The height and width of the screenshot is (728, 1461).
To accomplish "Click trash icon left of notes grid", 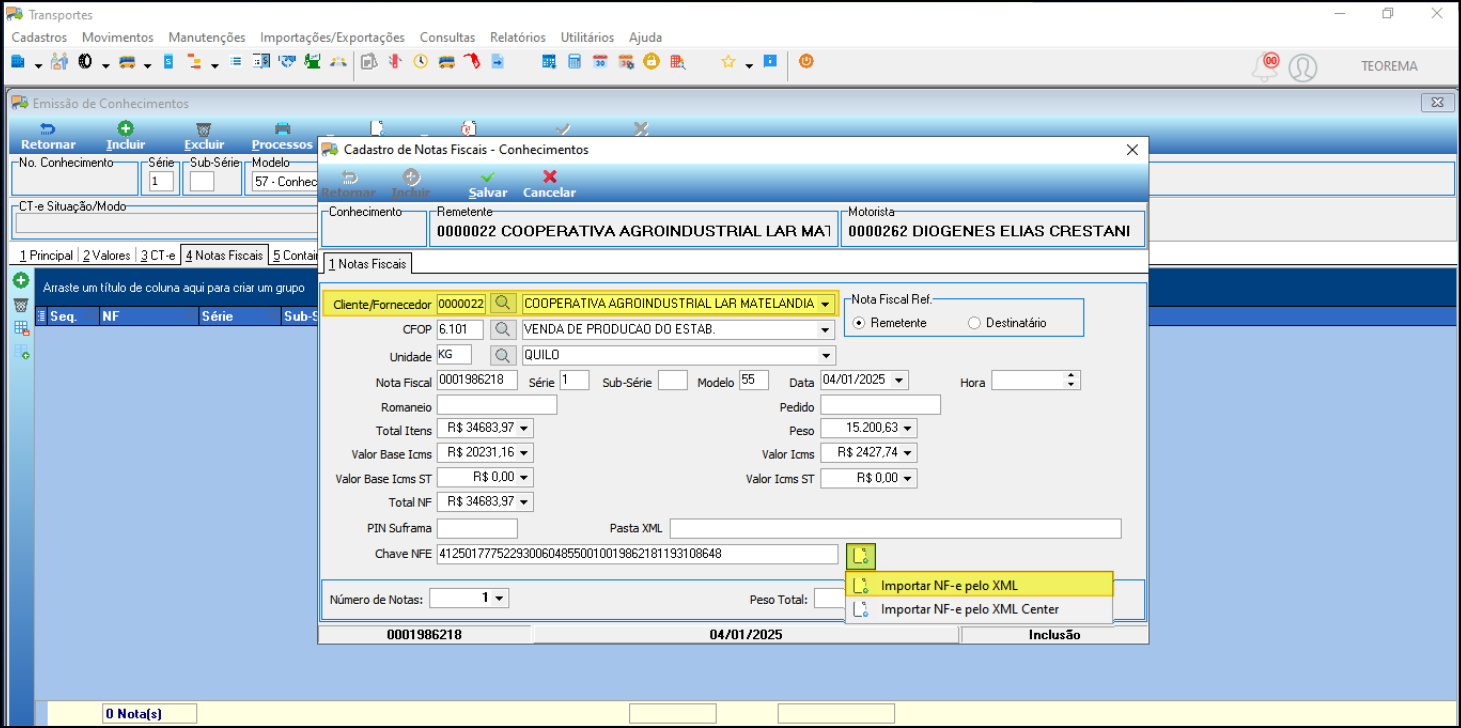I will click(20, 304).
